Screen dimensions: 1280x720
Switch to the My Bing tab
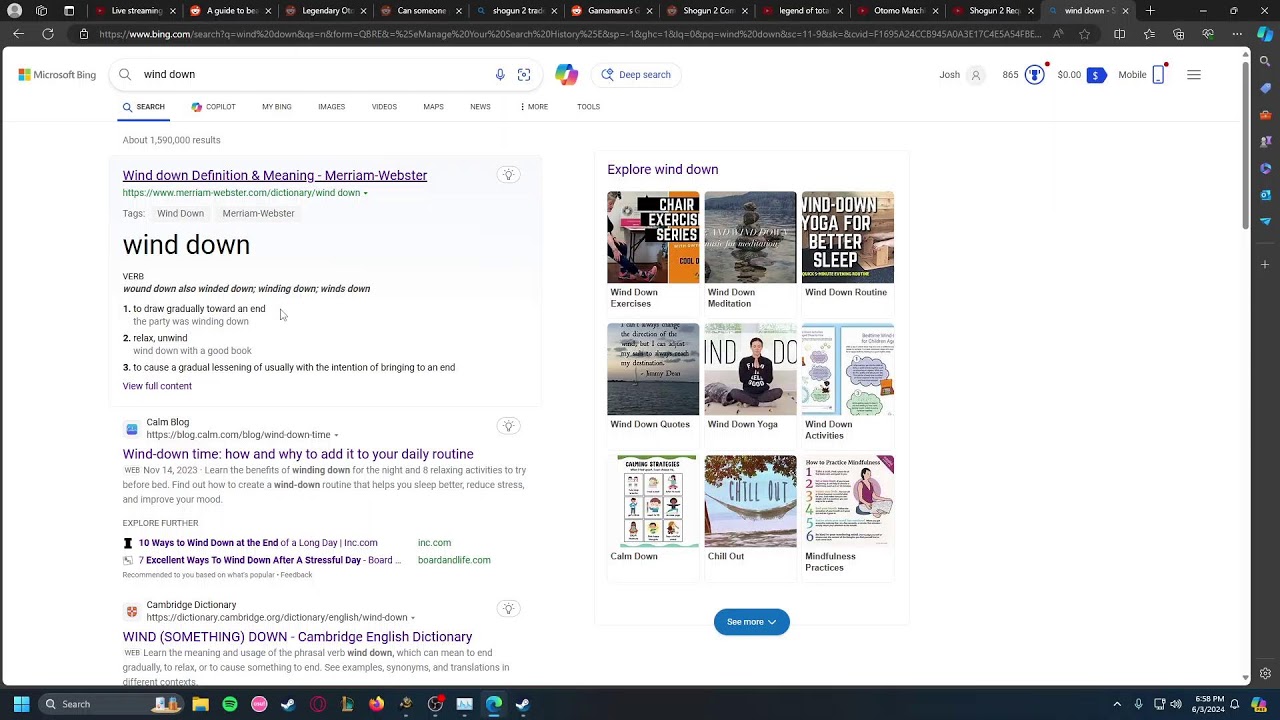pyautogui.click(x=277, y=107)
